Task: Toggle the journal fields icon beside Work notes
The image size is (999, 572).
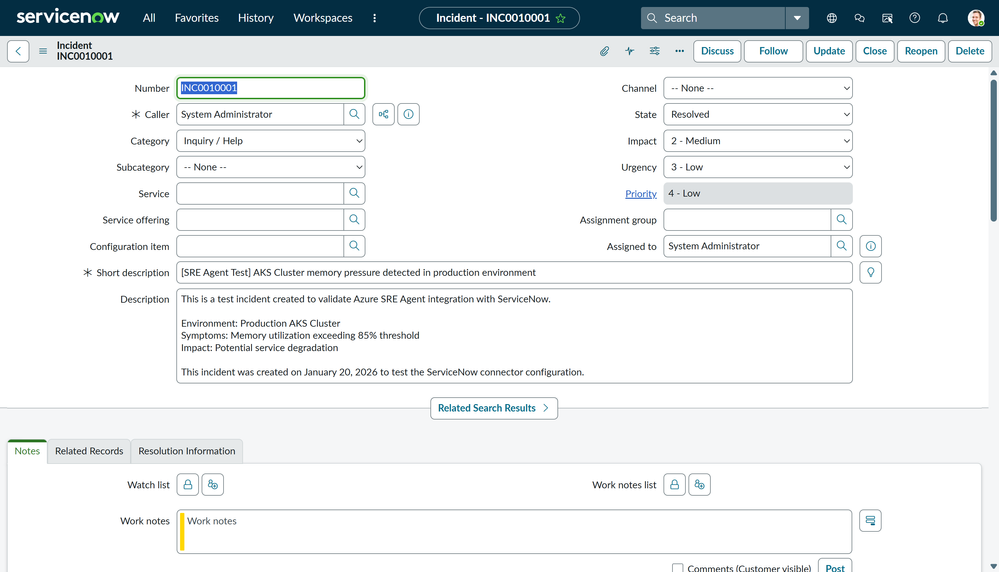Action: (870, 520)
